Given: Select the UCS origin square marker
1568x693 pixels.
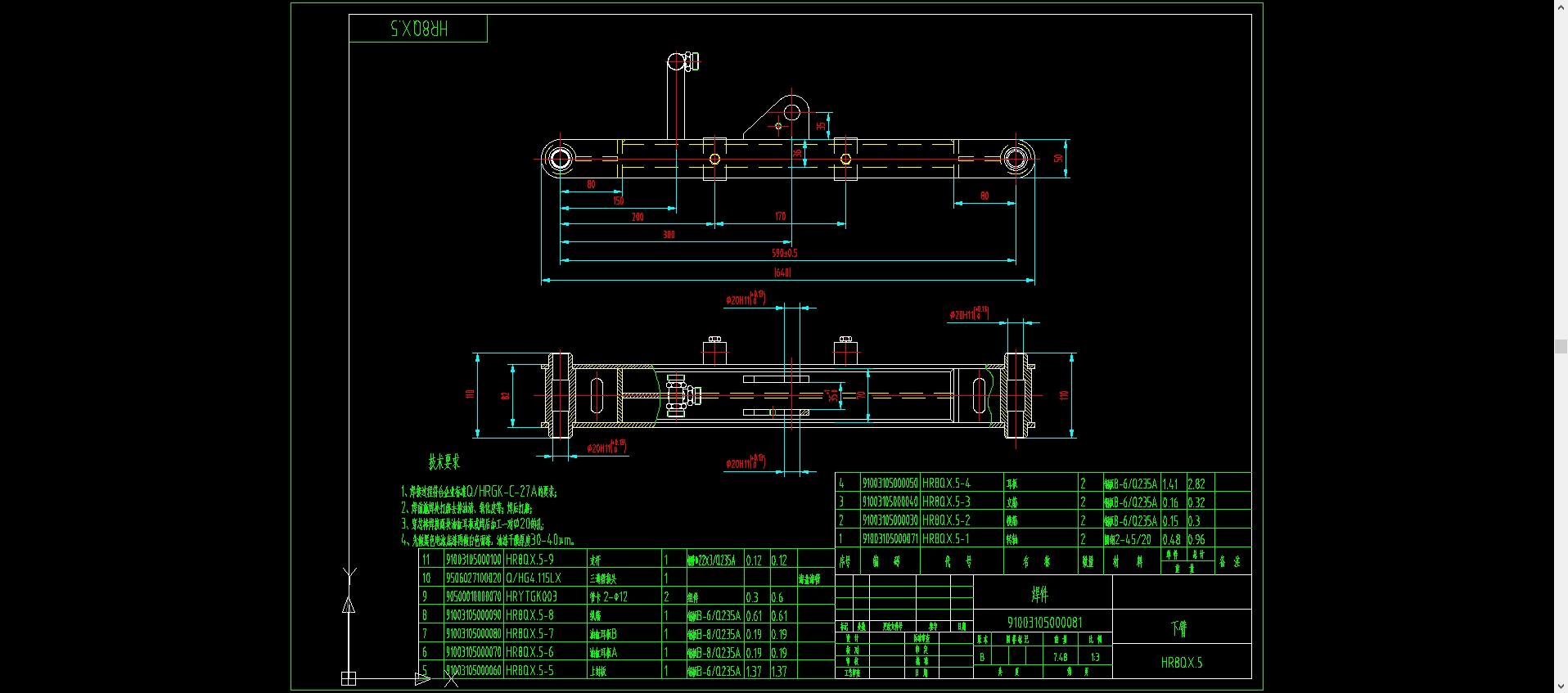Looking at the screenshot, I should click(x=349, y=678).
